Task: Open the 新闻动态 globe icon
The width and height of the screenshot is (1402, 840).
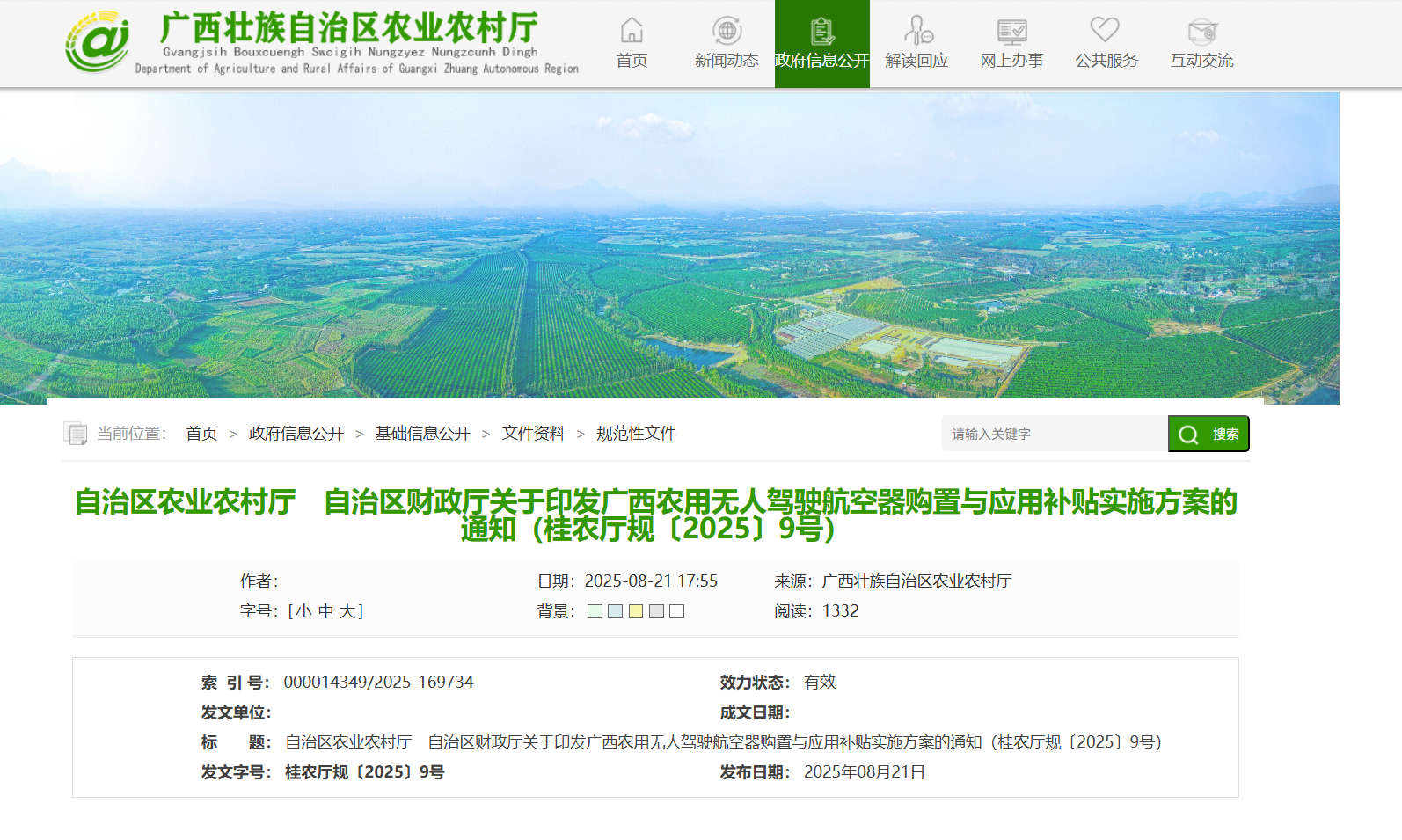Action: click(x=727, y=31)
